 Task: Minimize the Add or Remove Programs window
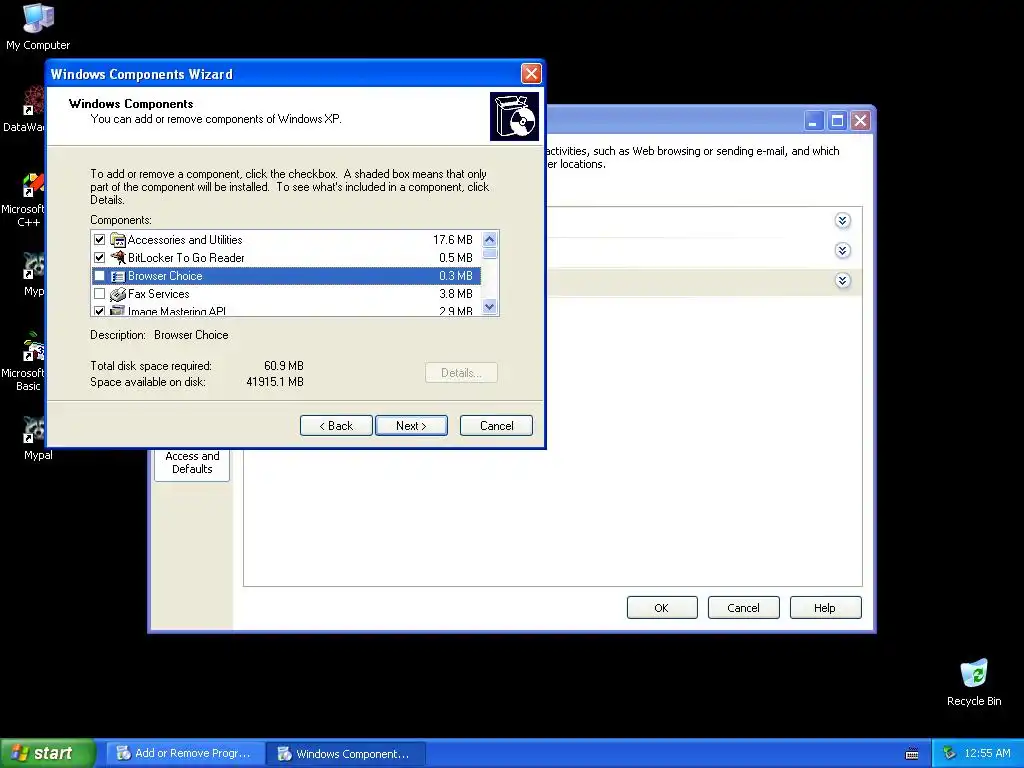point(813,121)
